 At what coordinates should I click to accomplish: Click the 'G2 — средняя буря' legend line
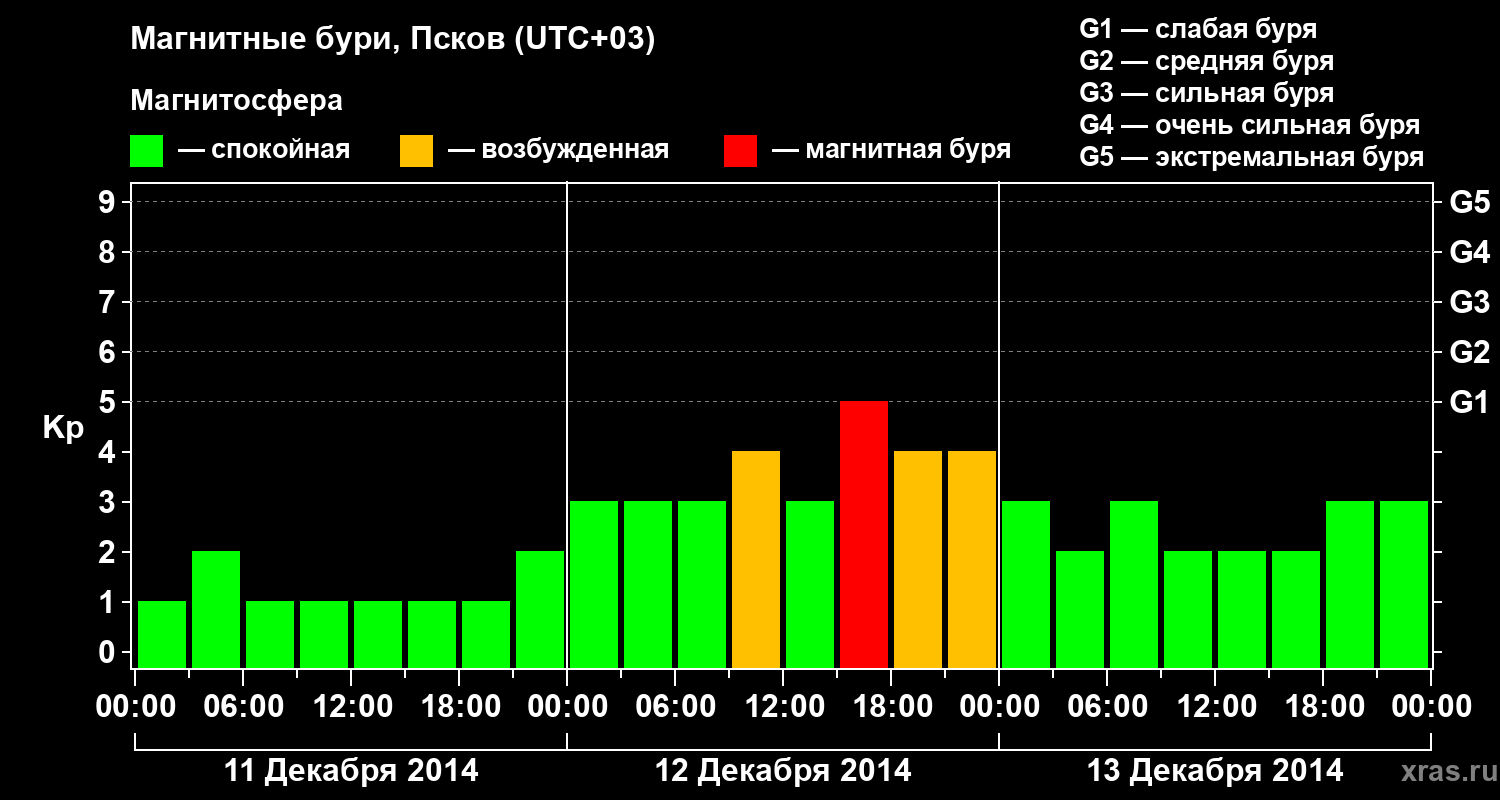(1206, 61)
